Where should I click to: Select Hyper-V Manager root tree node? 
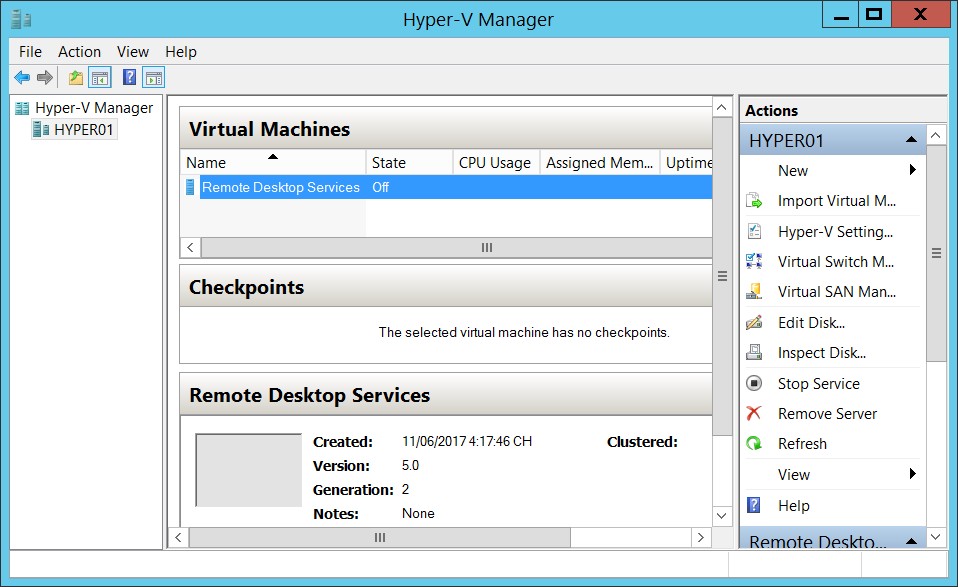[x=94, y=108]
